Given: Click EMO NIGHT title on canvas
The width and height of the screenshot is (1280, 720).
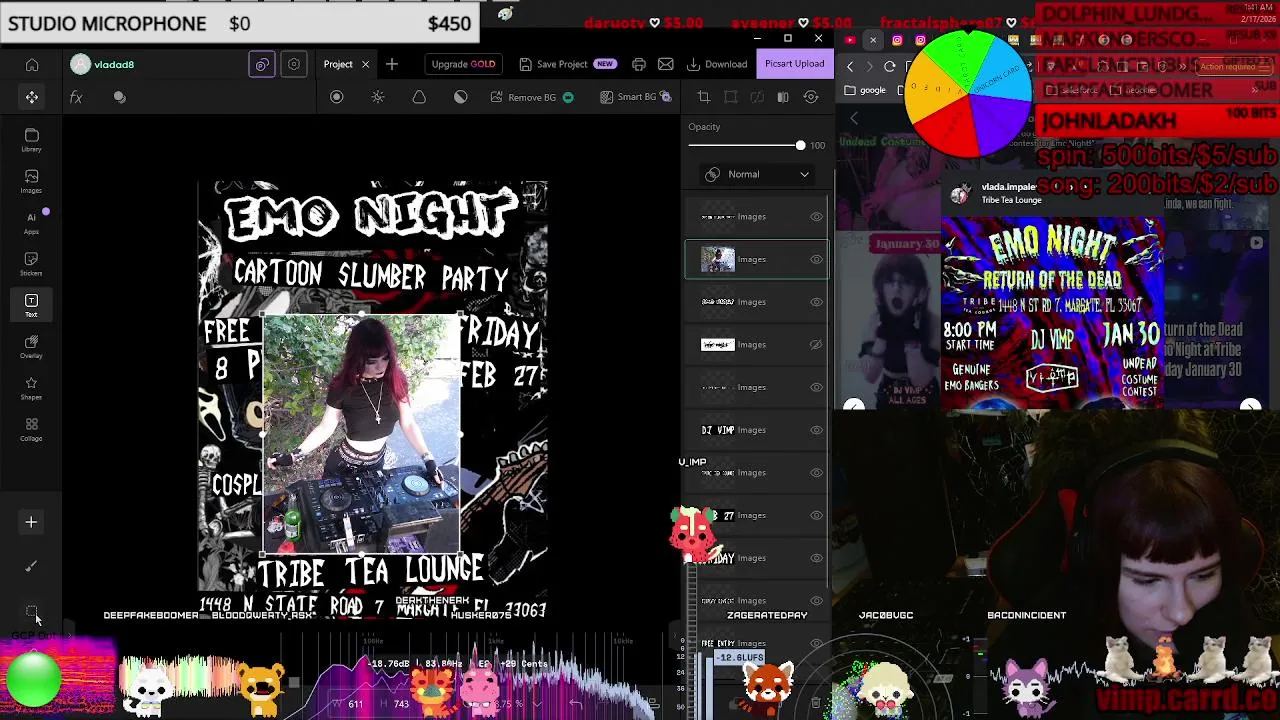Looking at the screenshot, I should (x=370, y=214).
